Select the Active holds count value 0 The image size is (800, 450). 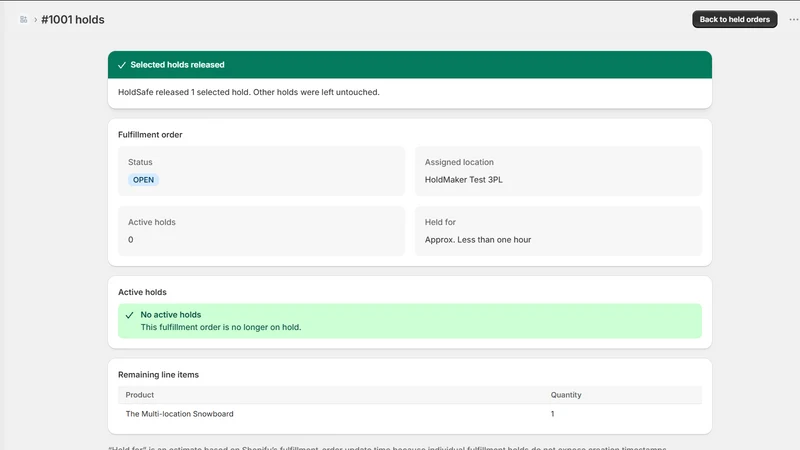pos(131,240)
